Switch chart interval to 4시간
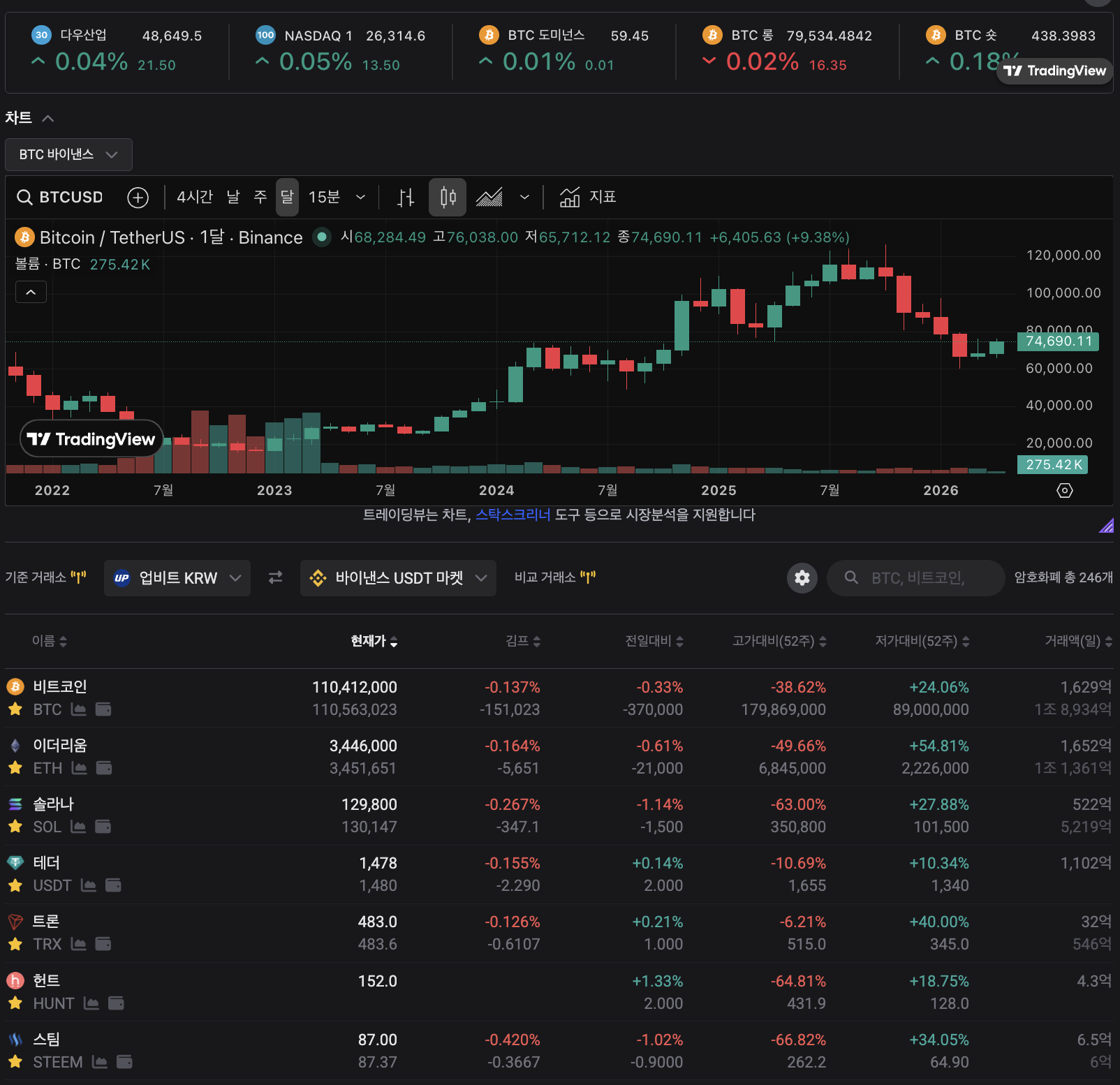1120x1085 pixels. [195, 198]
